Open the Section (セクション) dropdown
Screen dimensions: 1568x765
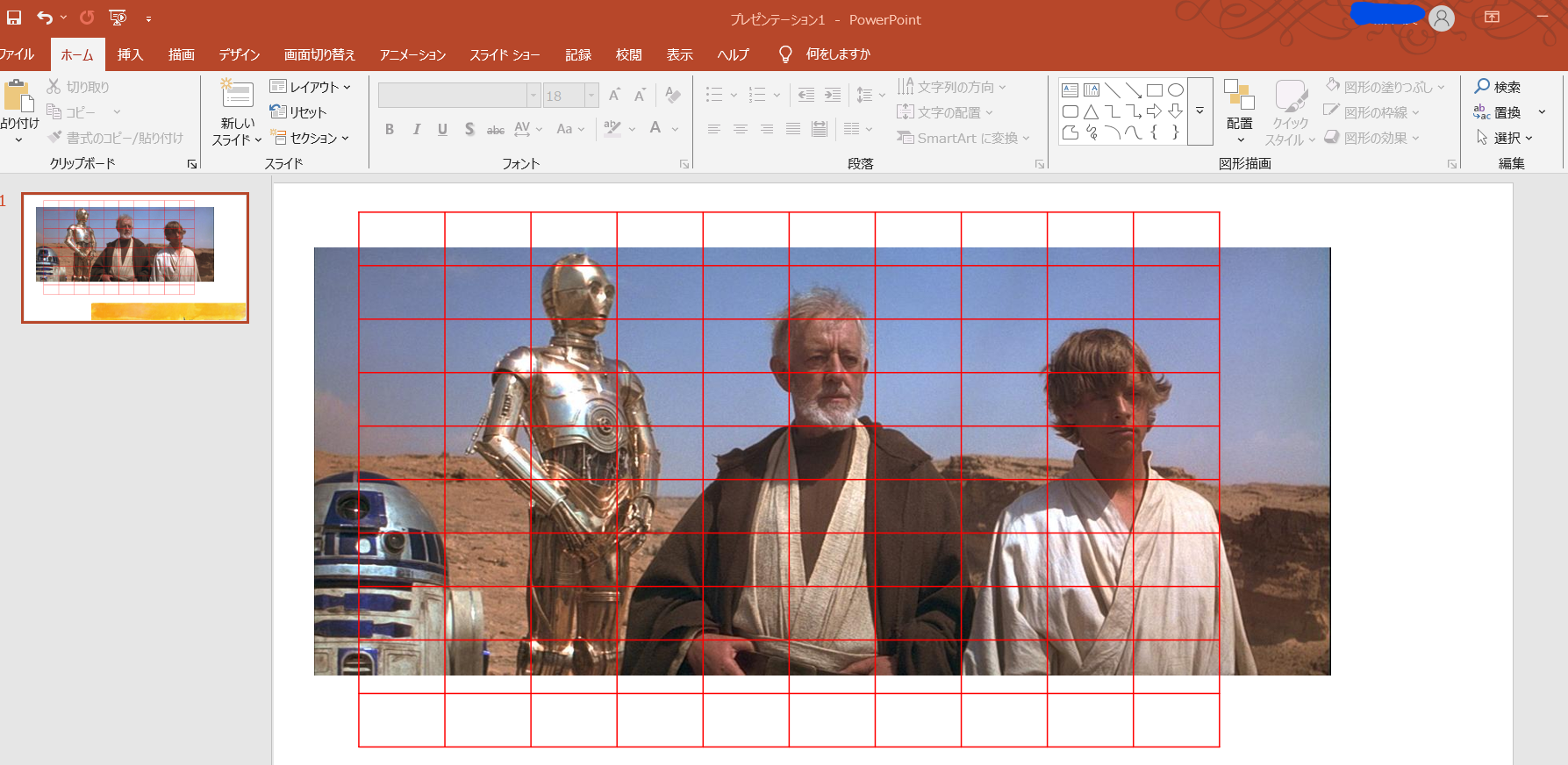click(310, 138)
